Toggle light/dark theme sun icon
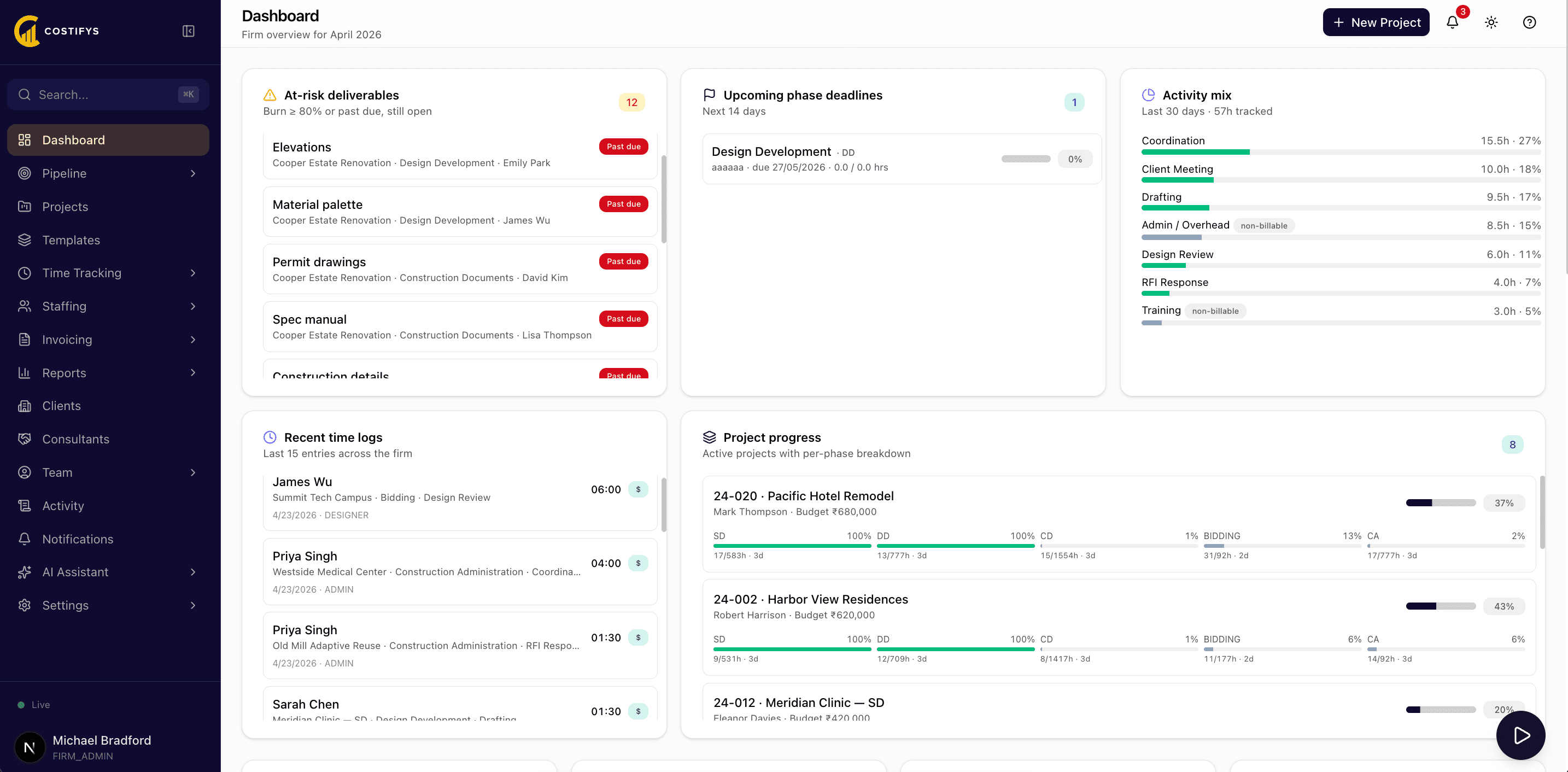The image size is (1568, 772). click(x=1491, y=22)
